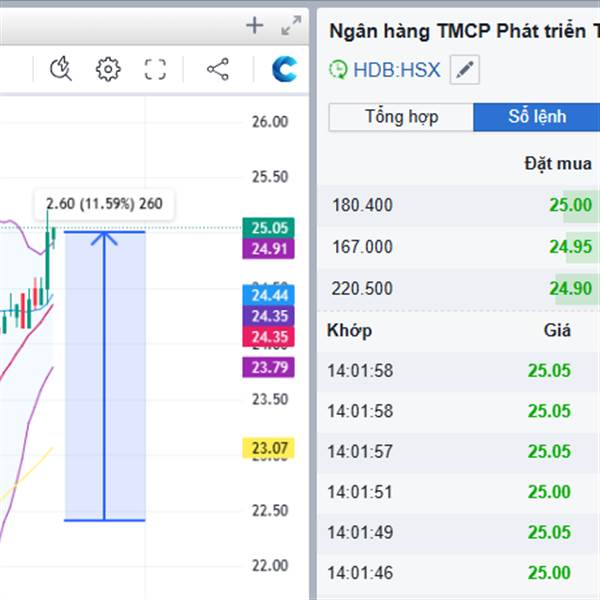Viewport: 600px width, 600px height.
Task: Click bid price 24.90 in order book
Action: [x=571, y=289]
